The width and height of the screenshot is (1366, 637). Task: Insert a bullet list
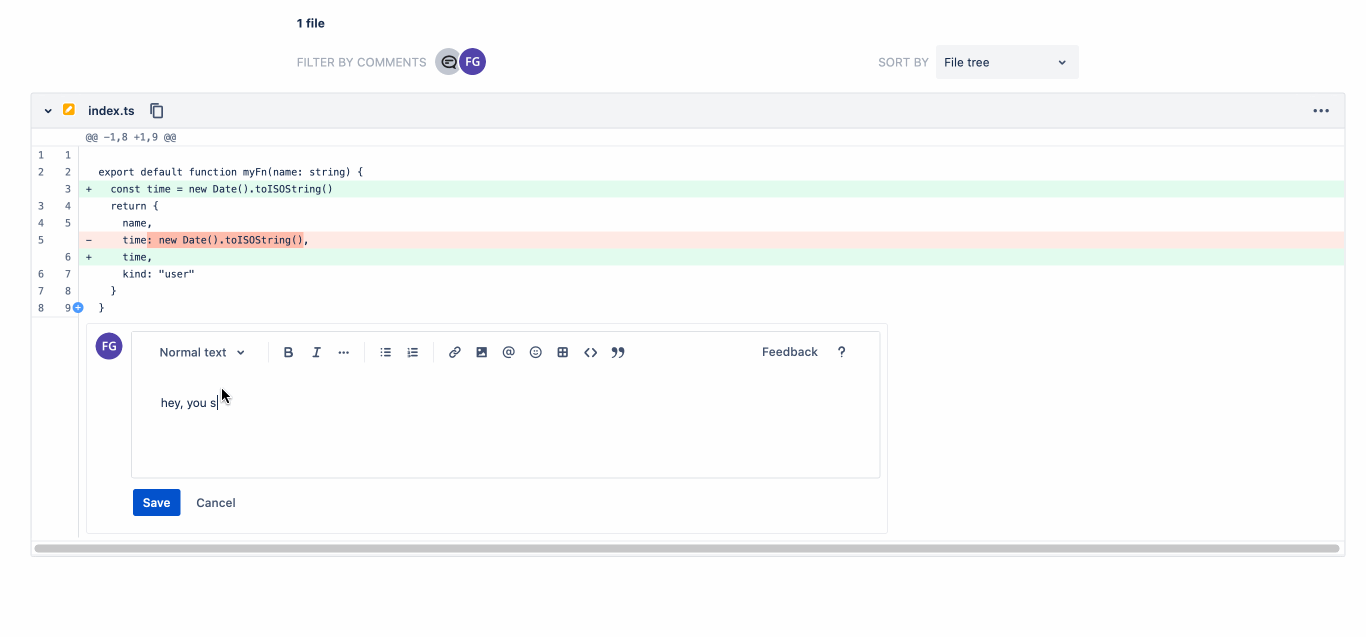[x=386, y=352]
